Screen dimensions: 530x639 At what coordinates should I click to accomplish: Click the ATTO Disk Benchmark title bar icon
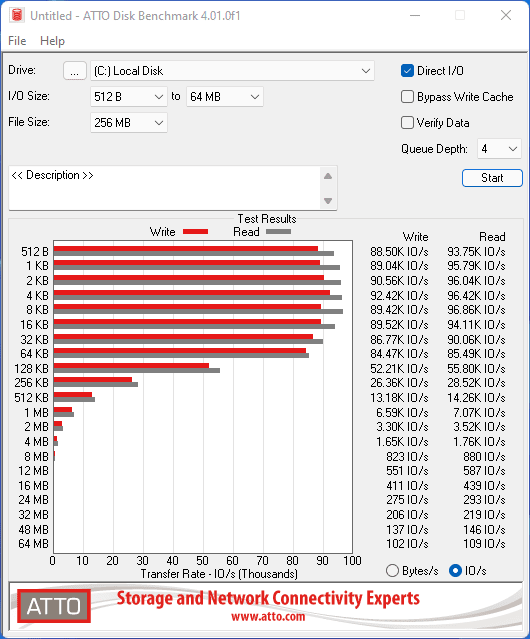(17, 15)
